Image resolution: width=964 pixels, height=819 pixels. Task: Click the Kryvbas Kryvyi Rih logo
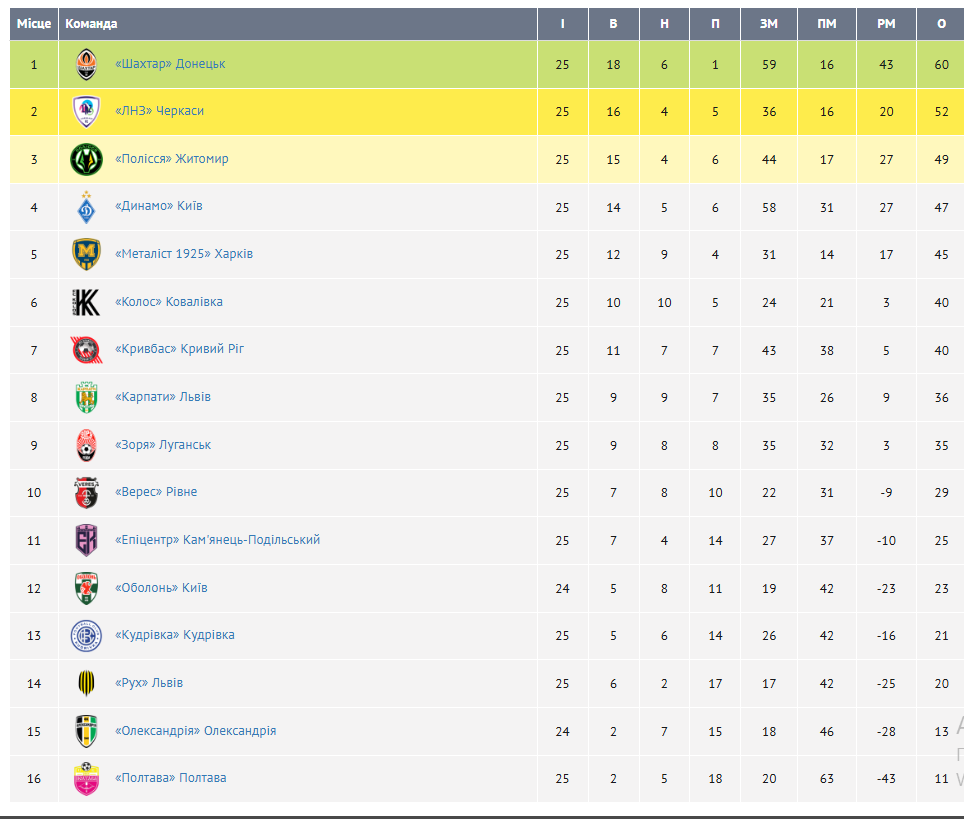tap(87, 350)
